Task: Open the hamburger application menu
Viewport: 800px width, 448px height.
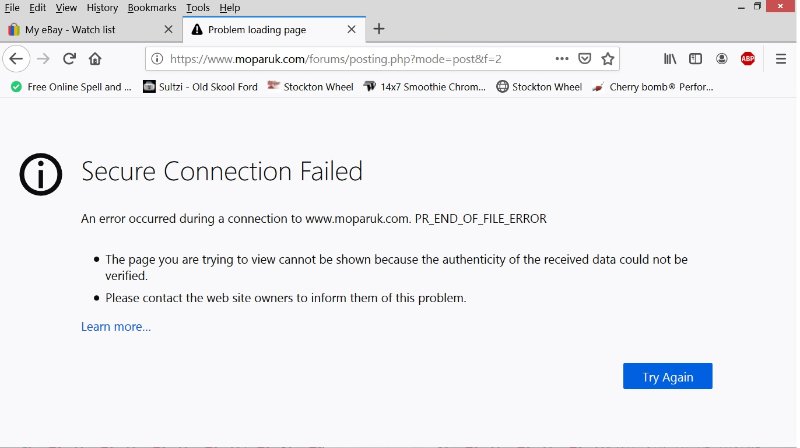Action: tap(781, 58)
